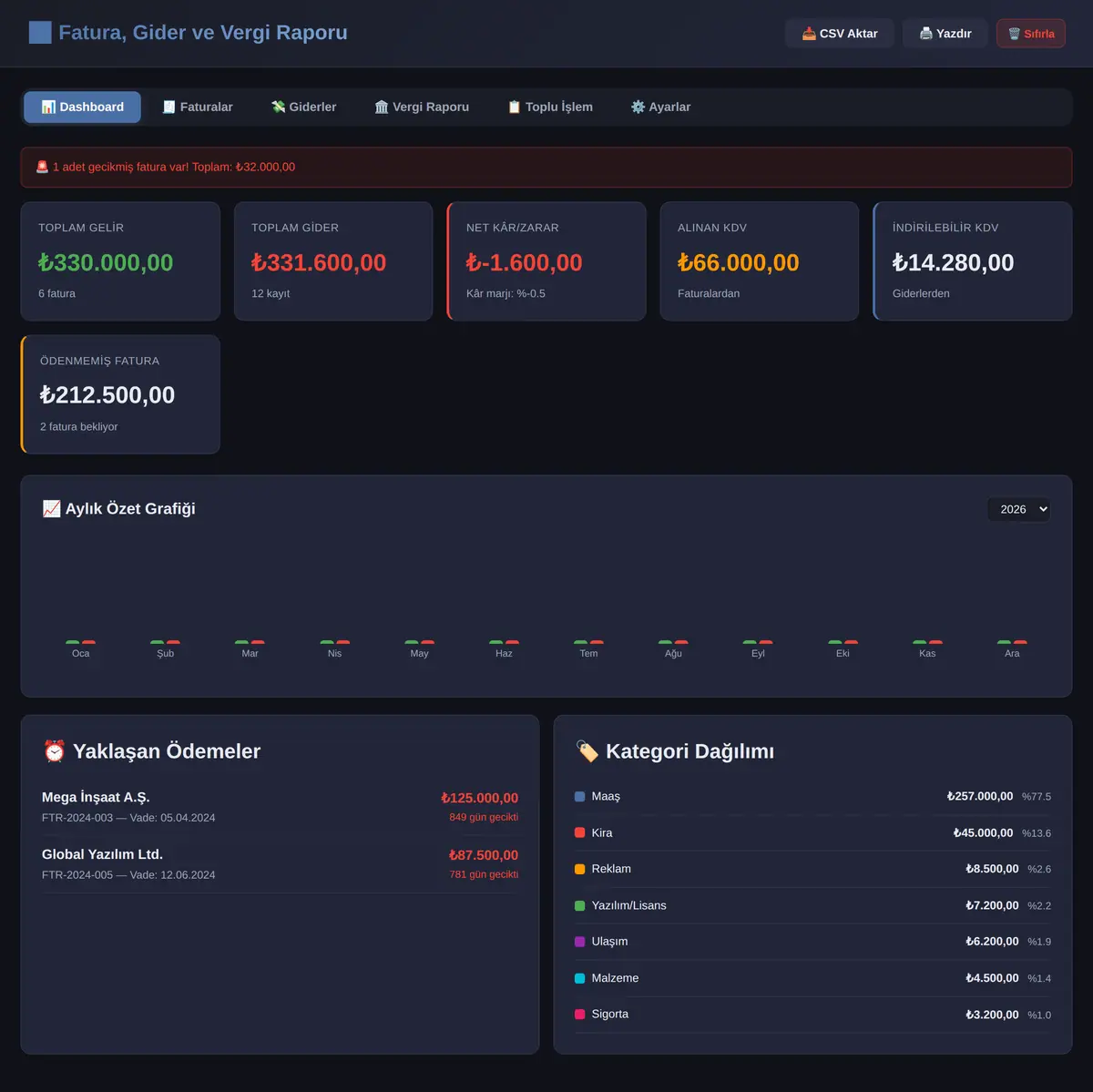Viewport: 1093px width, 1092px height.
Task: Select the Toplu İşlem tab
Action: pos(550,107)
